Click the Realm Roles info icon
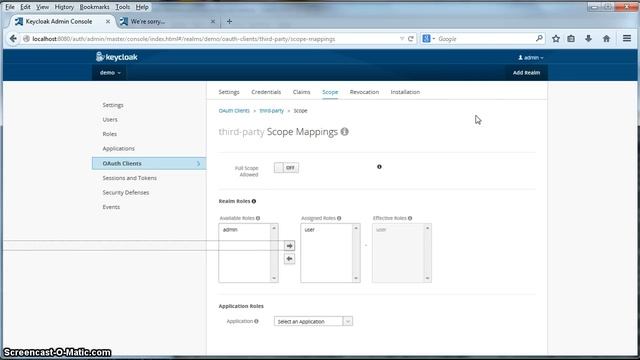Screen dimensions: 640x360 click(254, 201)
